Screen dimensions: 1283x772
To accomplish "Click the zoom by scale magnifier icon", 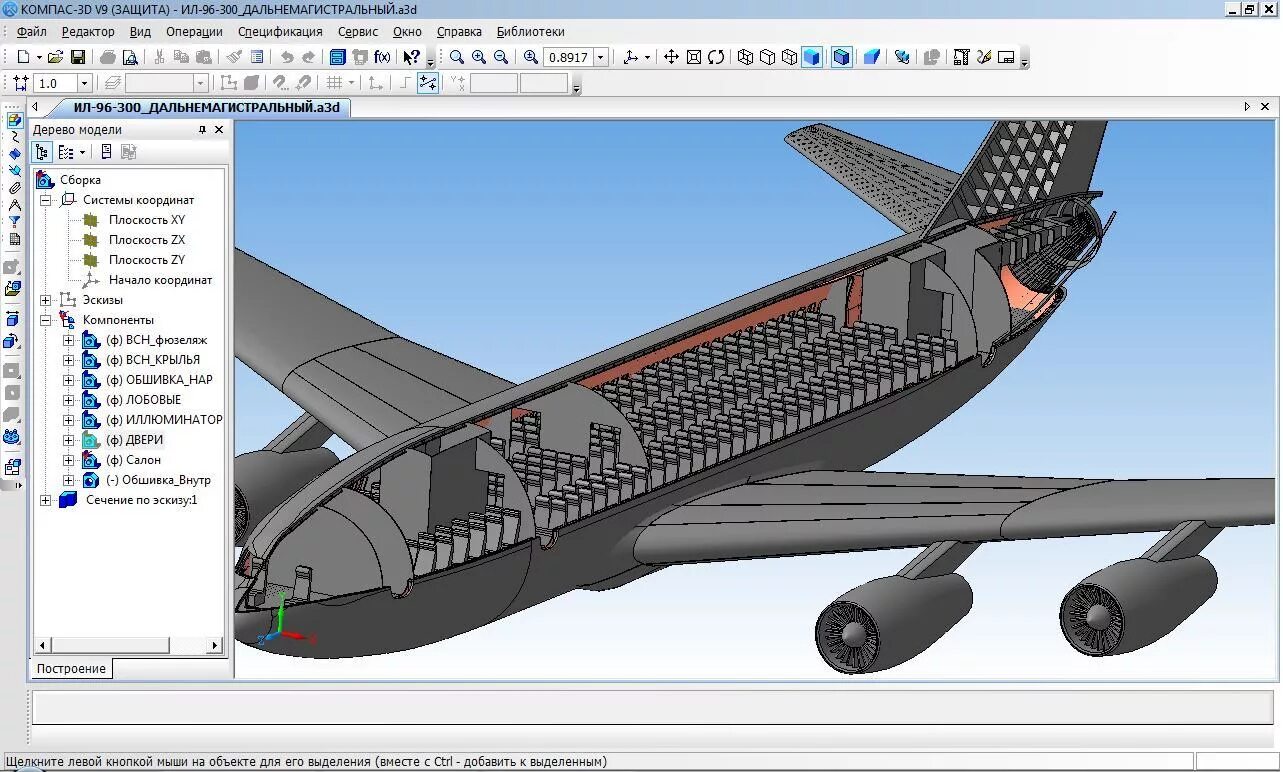I will [x=531, y=57].
